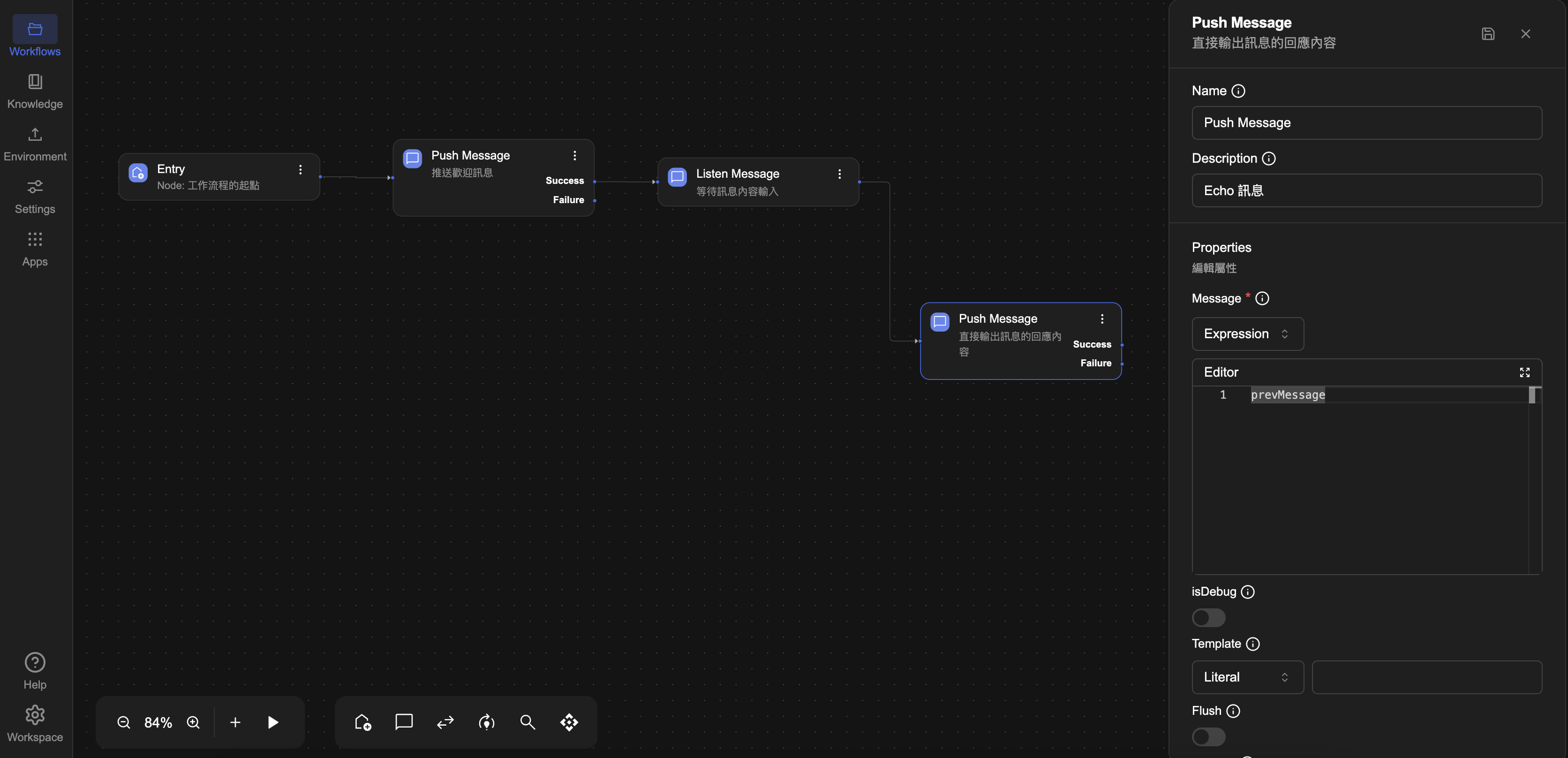The height and width of the screenshot is (758, 1568).
Task: Open the Message Expression type dropdown
Action: (1247, 334)
